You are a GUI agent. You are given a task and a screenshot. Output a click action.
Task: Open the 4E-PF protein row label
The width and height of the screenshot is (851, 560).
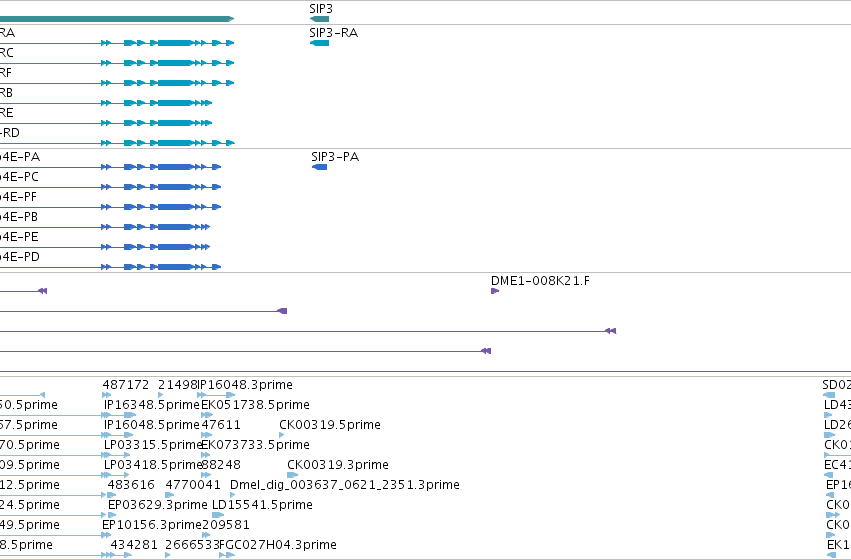18,197
